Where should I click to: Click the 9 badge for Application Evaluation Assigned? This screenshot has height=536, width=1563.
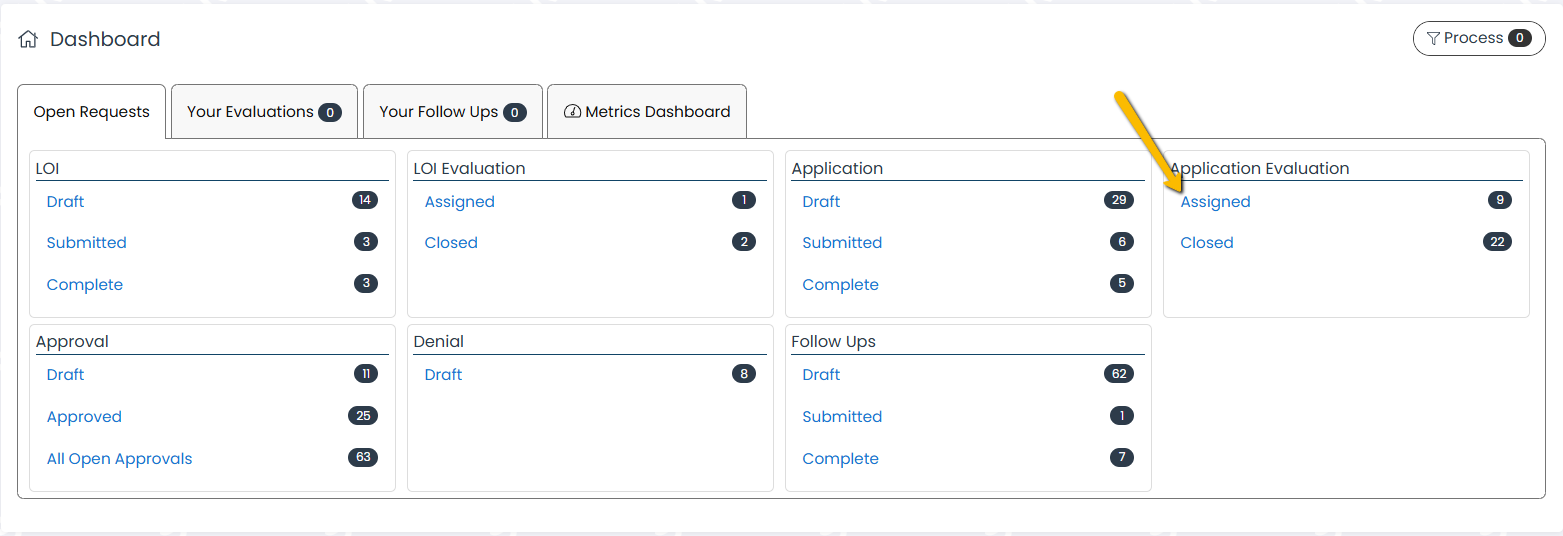(1500, 200)
